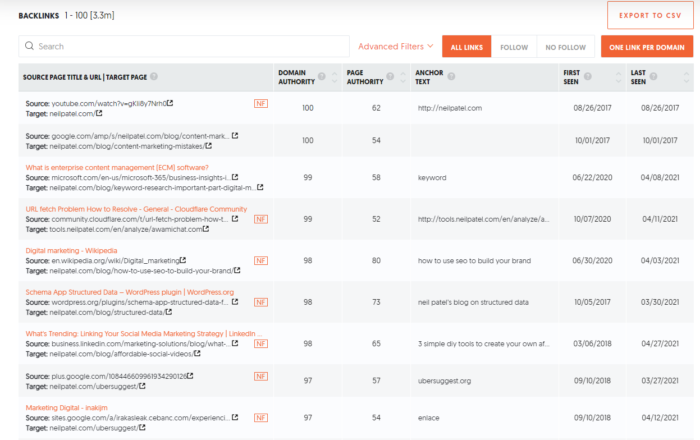This screenshot has width=700, height=440.
Task: Click anchor text 'how to use seo to build your brand'
Action: click(475, 261)
